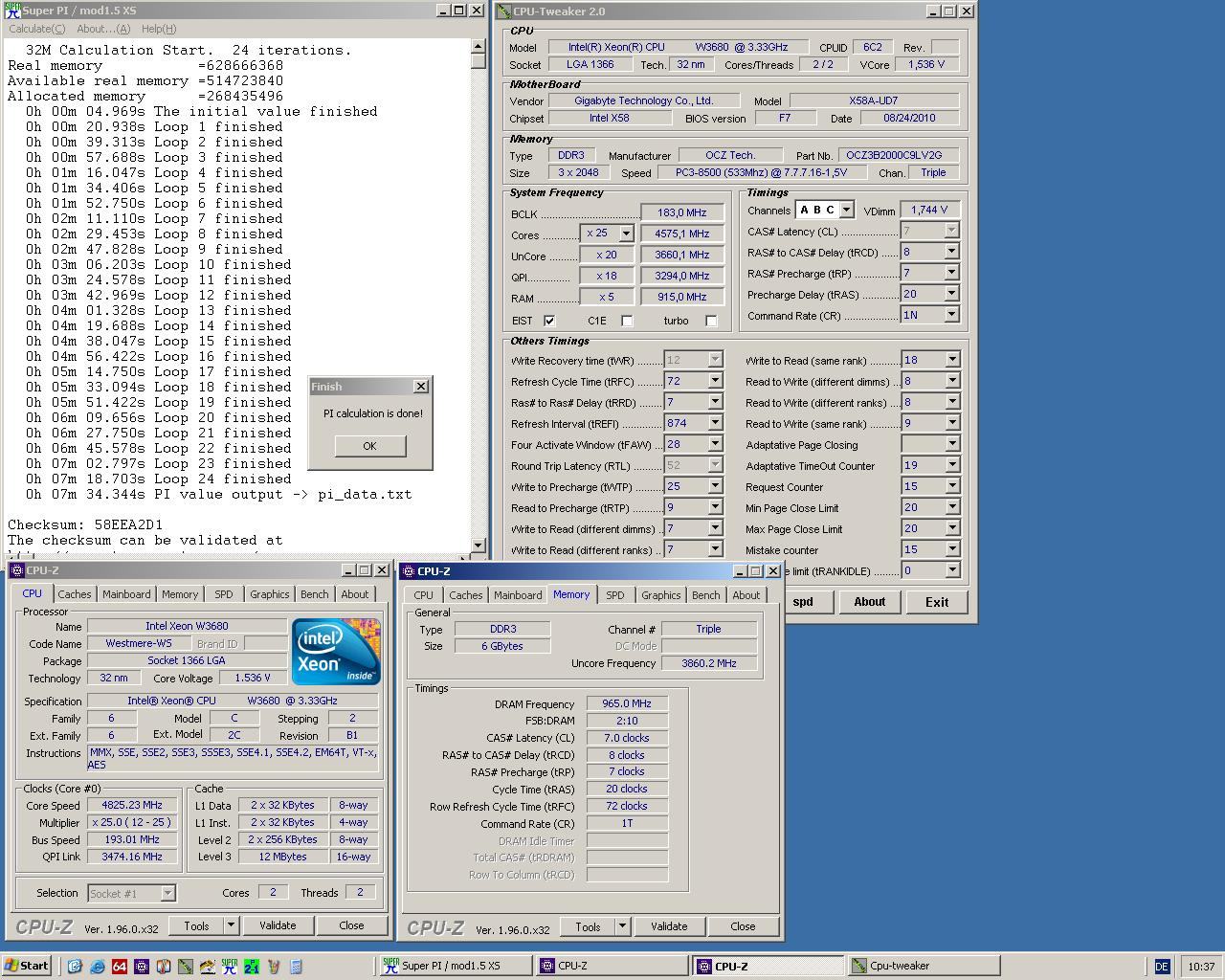
Task: Switch to Bench tab in left CPU-Z
Action: [315, 594]
